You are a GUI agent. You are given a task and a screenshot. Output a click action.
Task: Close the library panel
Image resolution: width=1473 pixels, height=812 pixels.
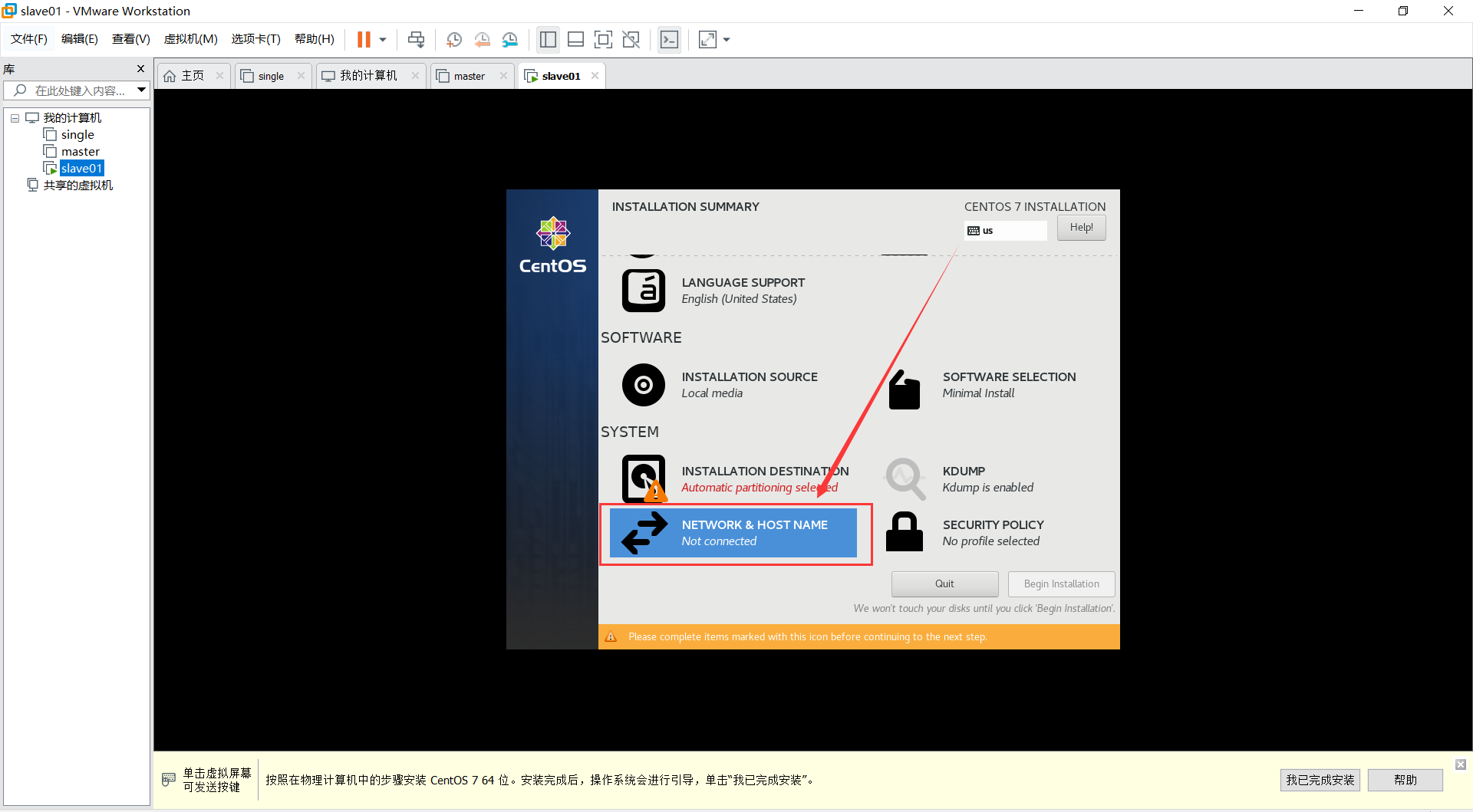[140, 69]
